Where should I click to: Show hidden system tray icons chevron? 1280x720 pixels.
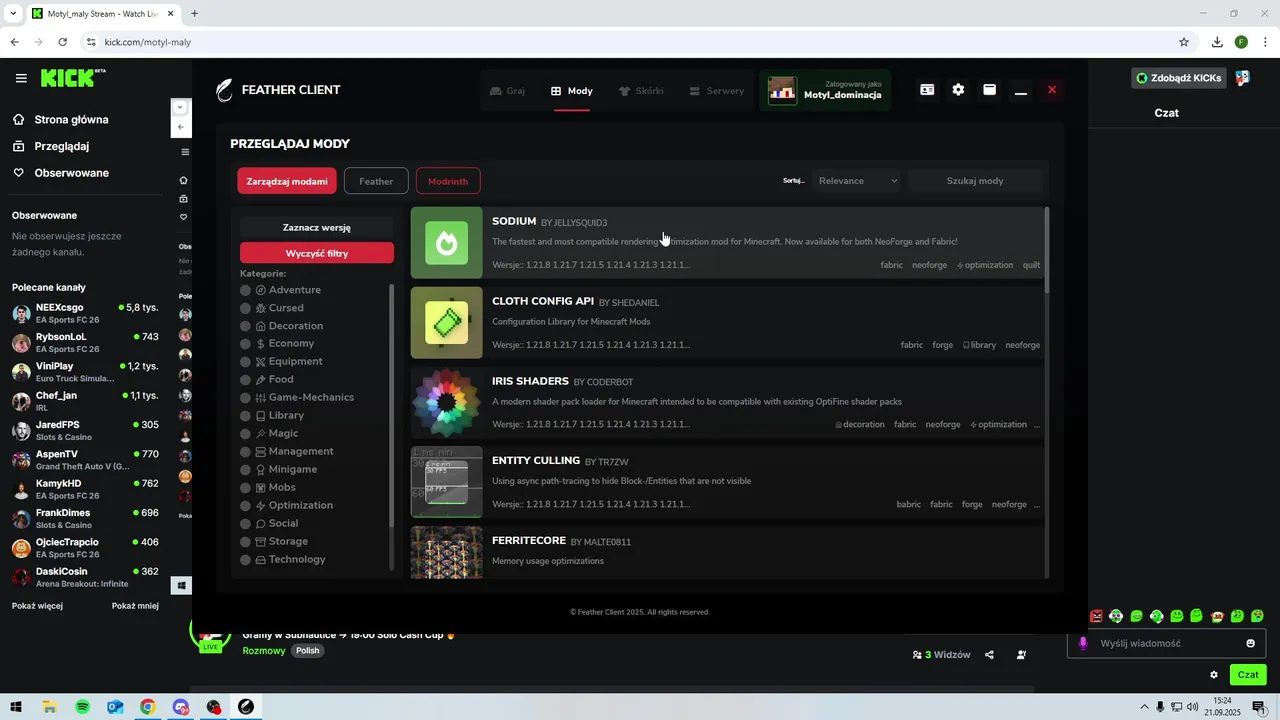[x=1144, y=707]
